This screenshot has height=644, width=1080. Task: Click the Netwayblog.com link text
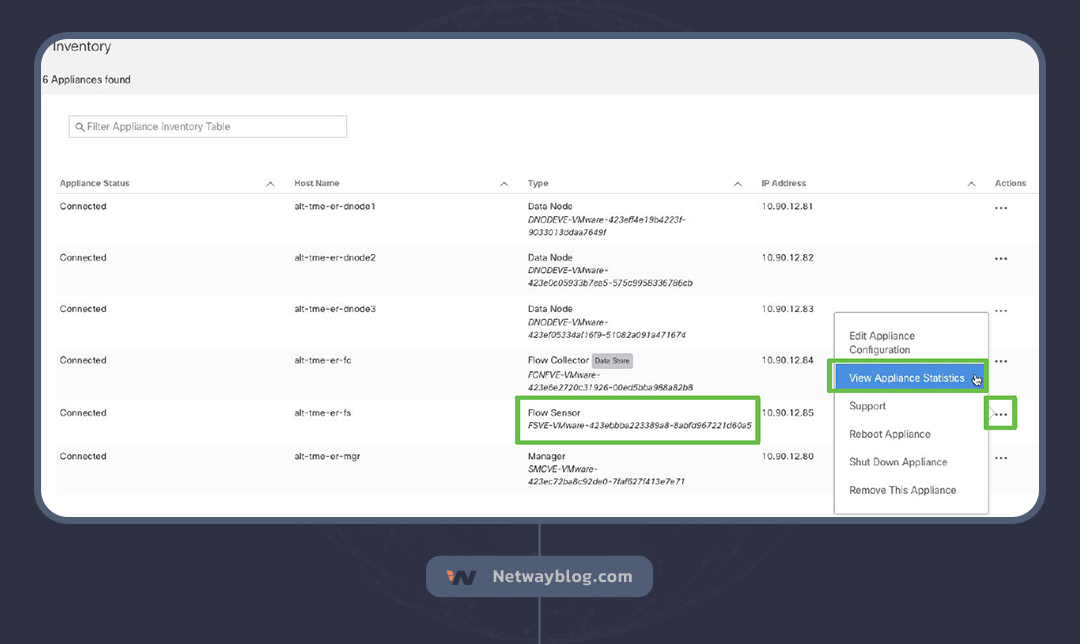point(562,577)
